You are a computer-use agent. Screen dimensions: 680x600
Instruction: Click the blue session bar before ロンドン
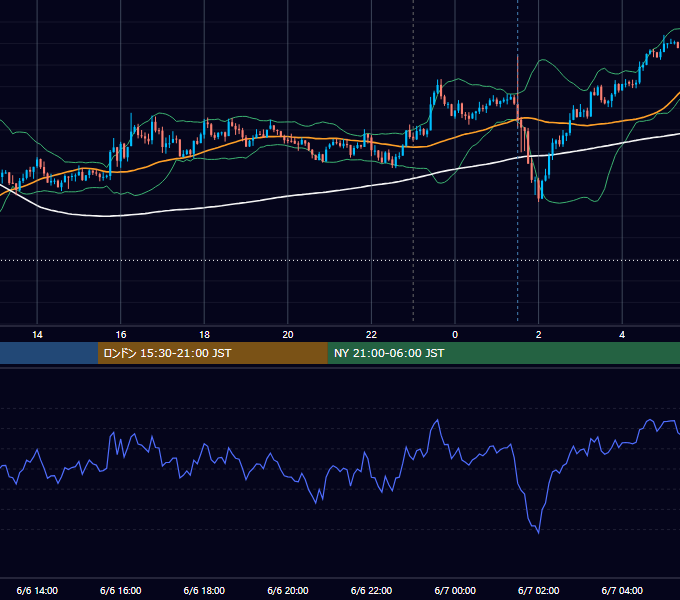click(49, 353)
